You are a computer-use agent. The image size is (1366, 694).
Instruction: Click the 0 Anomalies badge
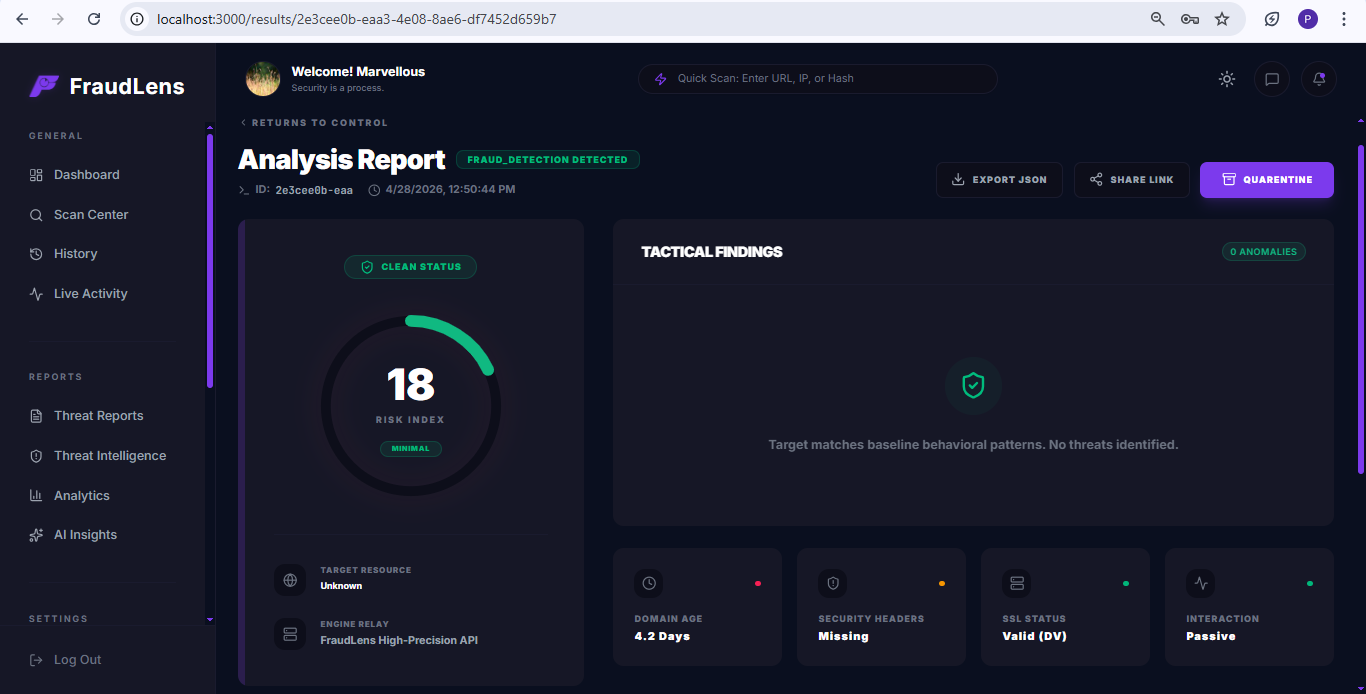click(x=1264, y=252)
